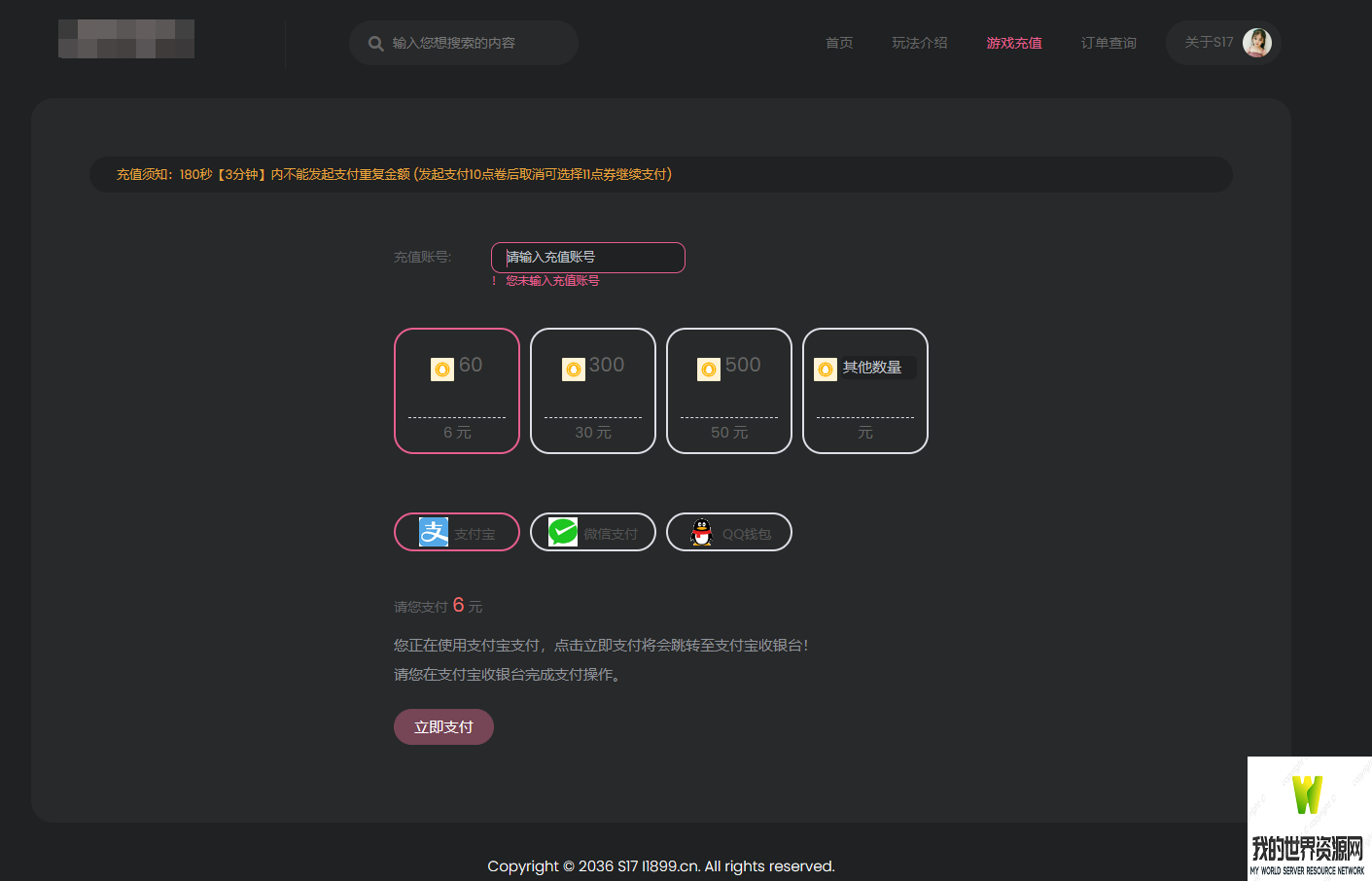
Task: Click the blurred site logo
Action: pos(126,39)
